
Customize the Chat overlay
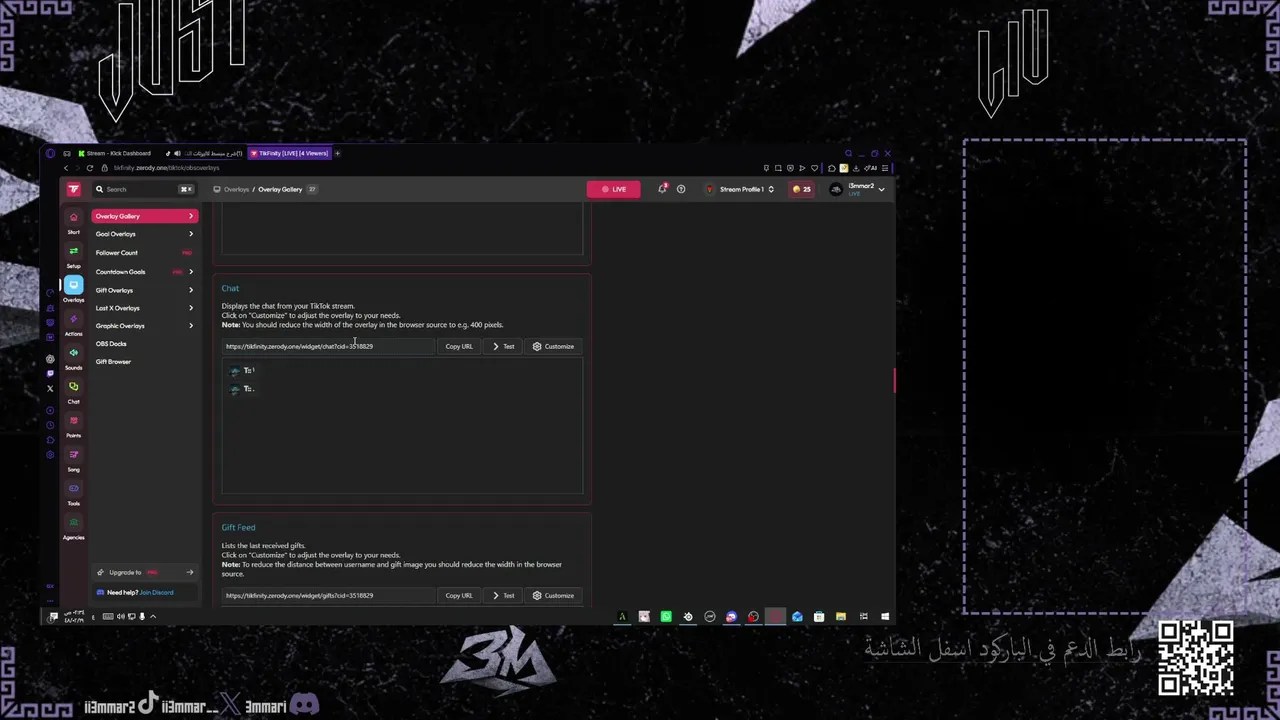click(553, 346)
